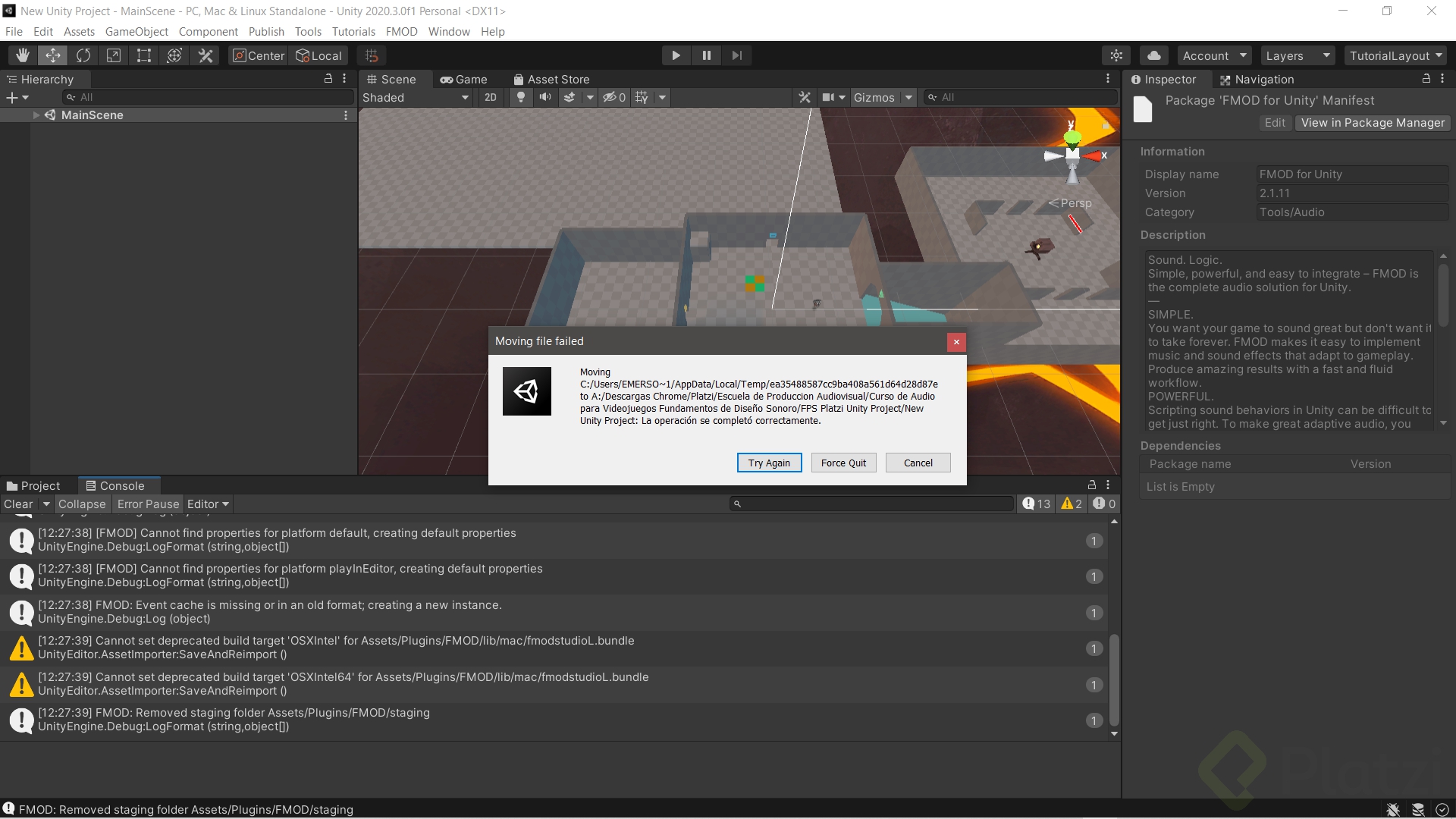The width and height of the screenshot is (1456, 819).
Task: Toggle 2D view mode
Action: click(491, 97)
